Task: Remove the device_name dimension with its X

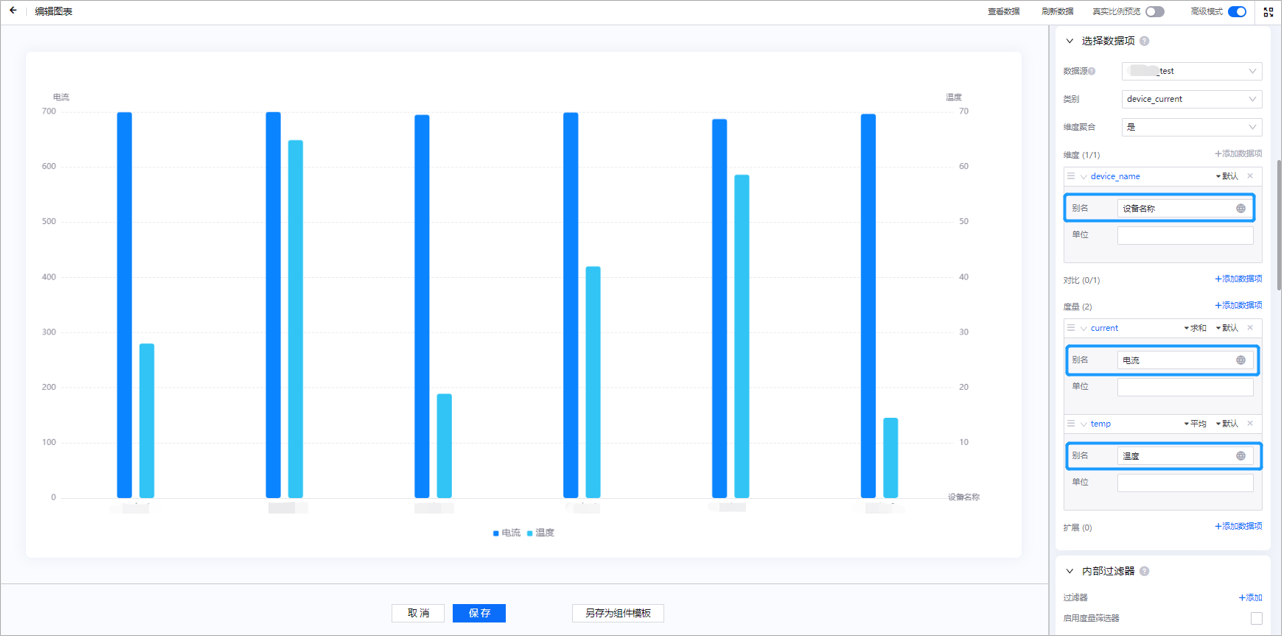Action: click(x=1250, y=176)
